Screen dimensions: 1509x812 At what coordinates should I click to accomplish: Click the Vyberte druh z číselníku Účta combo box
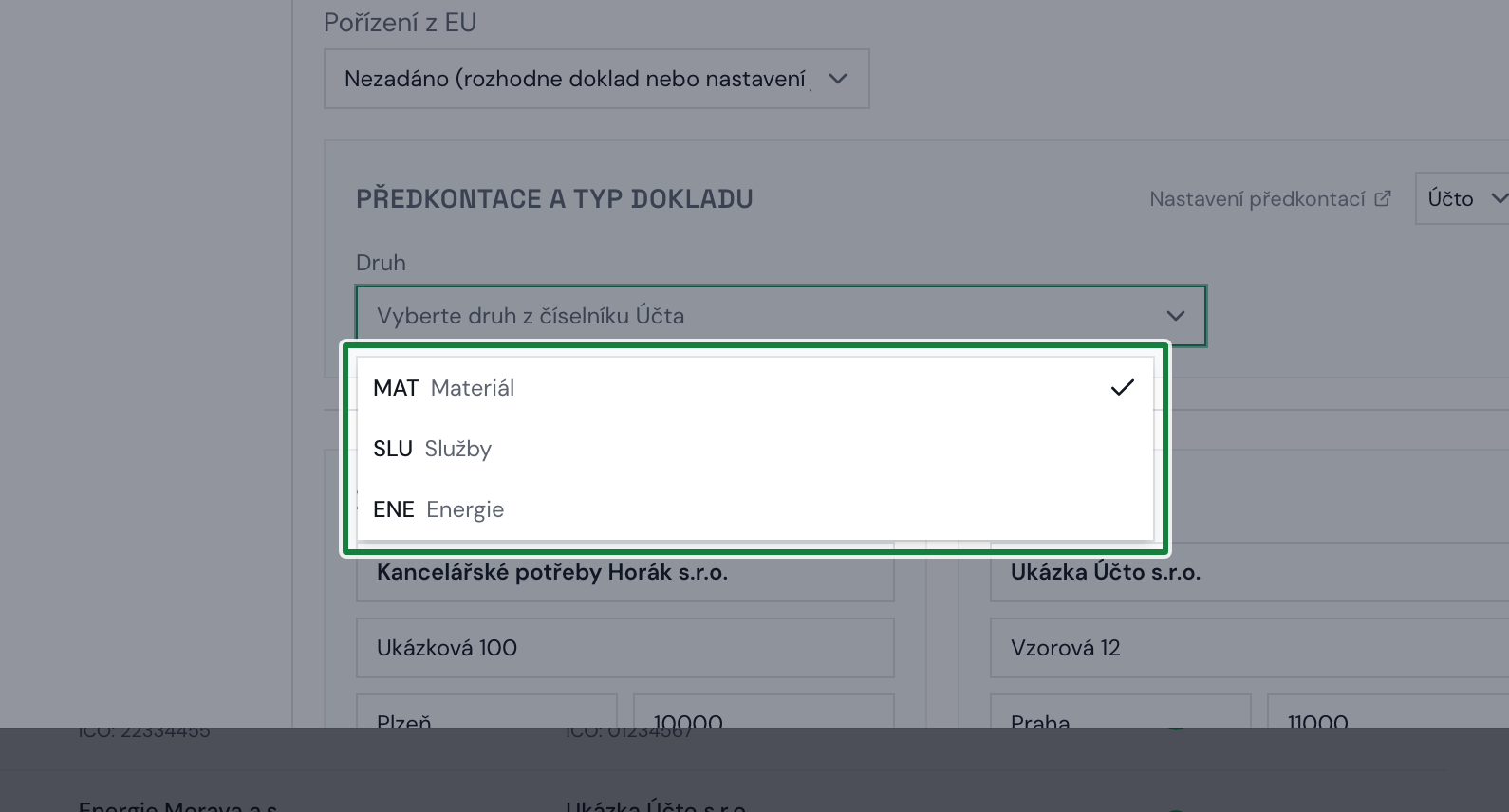tap(780, 316)
